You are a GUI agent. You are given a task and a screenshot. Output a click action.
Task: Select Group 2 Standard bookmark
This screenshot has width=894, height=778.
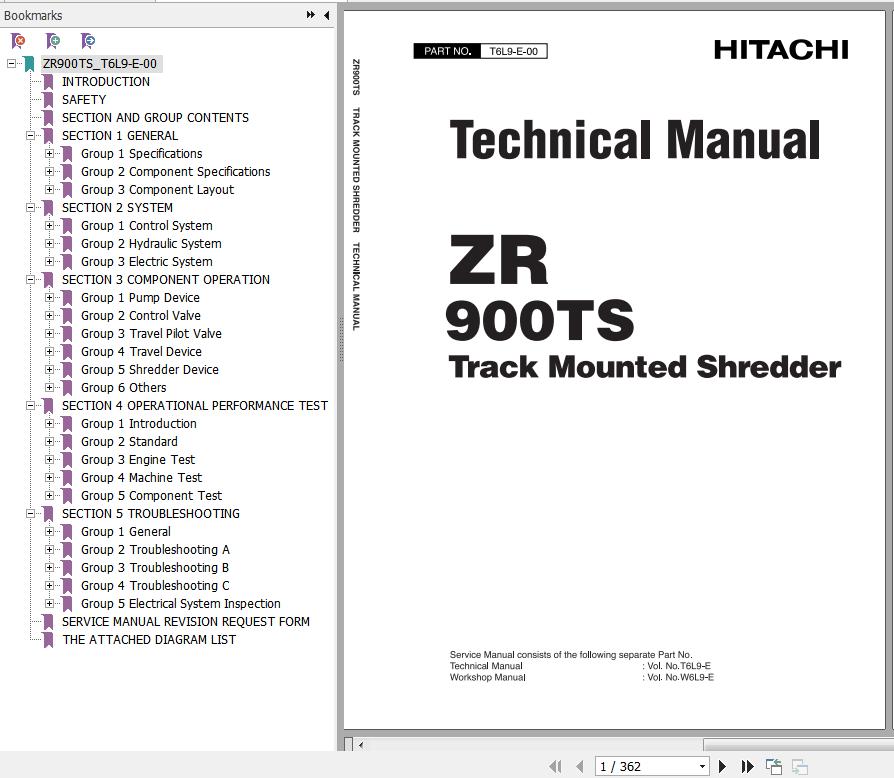pos(129,442)
